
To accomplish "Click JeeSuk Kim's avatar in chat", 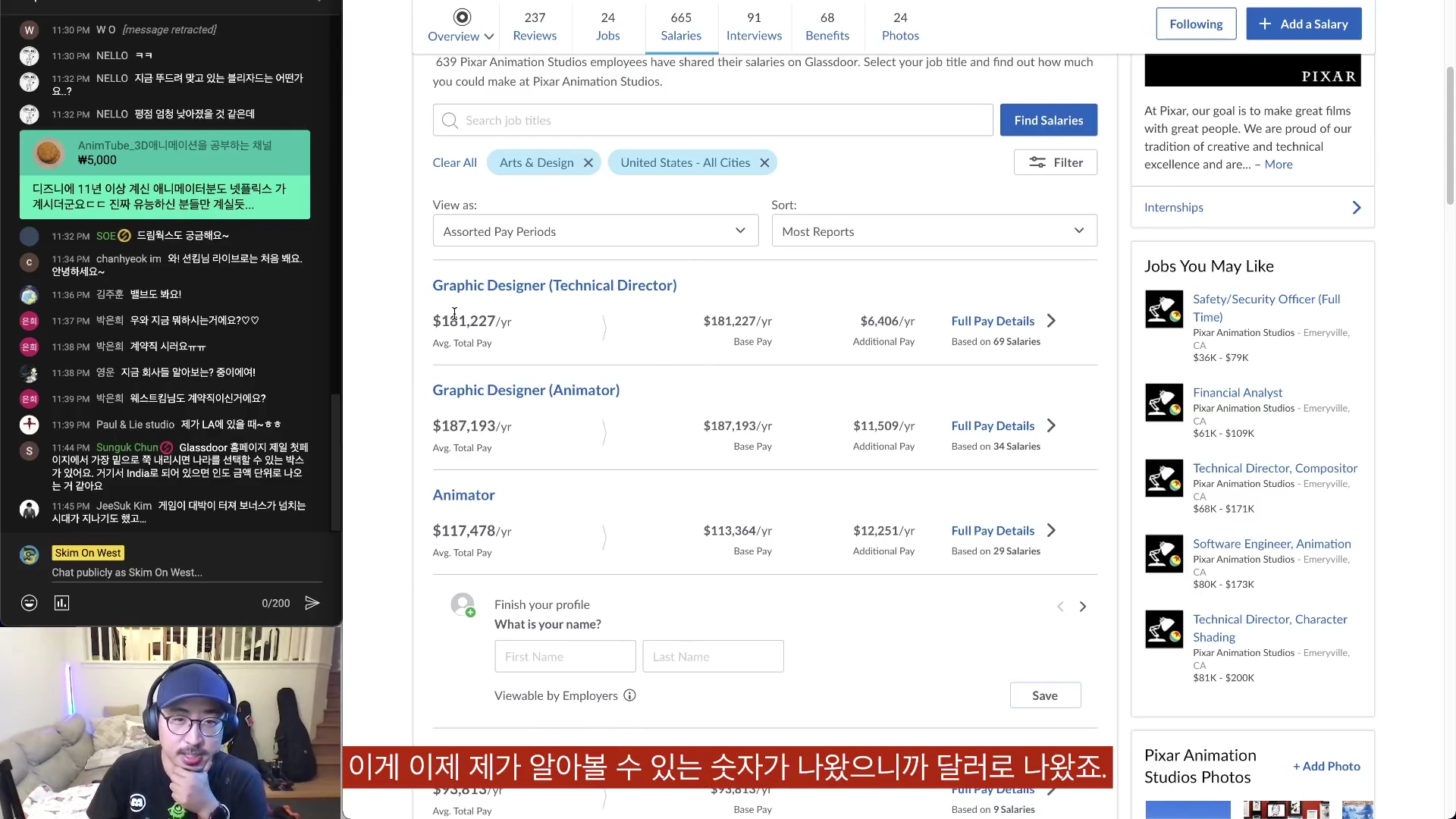I will coord(29,510).
